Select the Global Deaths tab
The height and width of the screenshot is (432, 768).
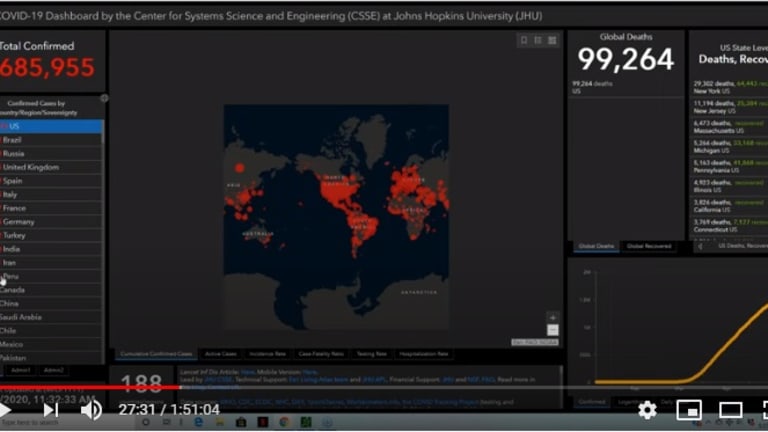click(x=596, y=246)
